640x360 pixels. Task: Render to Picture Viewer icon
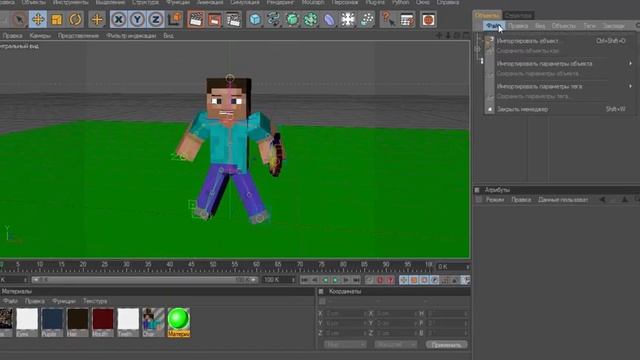coord(215,19)
